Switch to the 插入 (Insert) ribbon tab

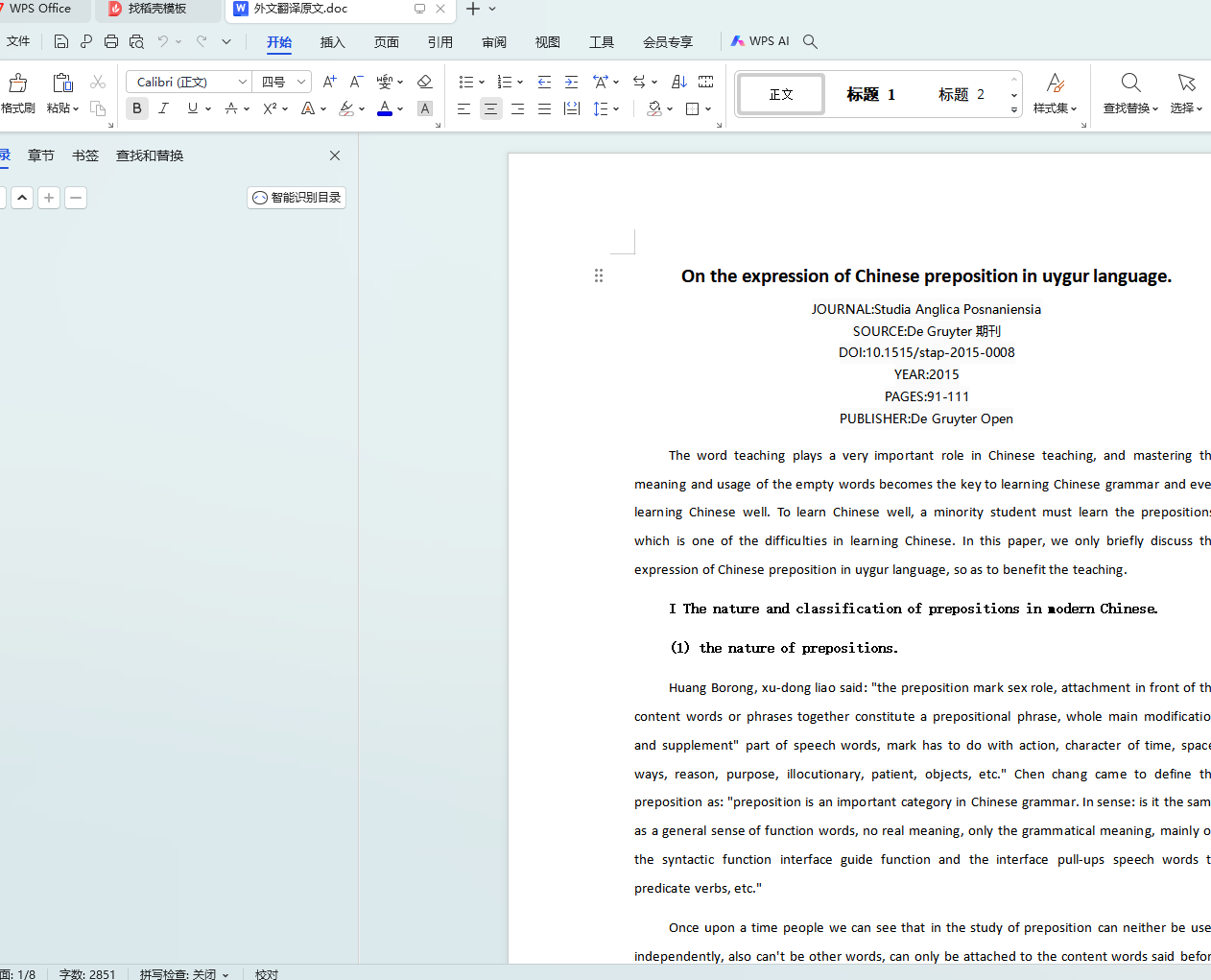pos(333,42)
